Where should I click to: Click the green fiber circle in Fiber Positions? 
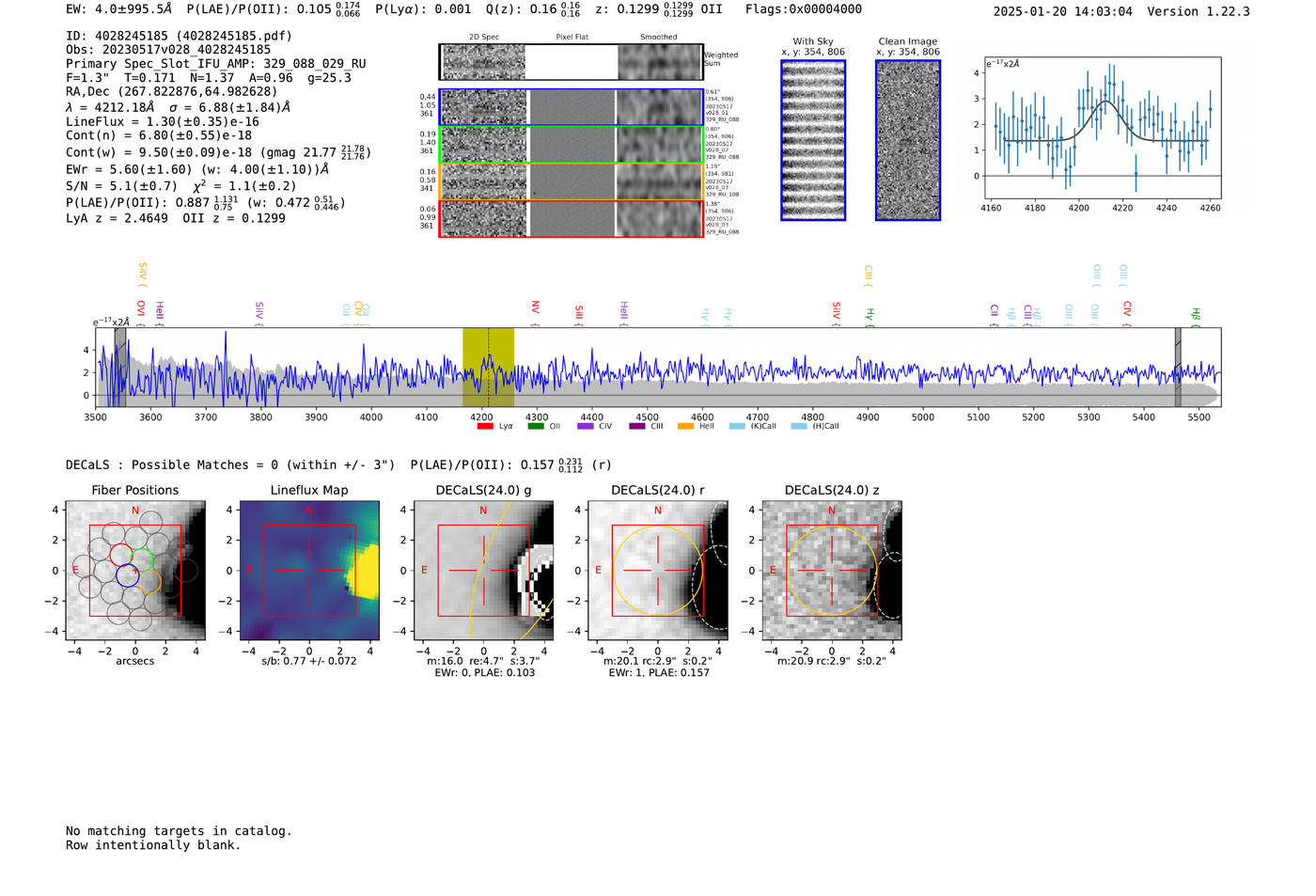[141, 559]
